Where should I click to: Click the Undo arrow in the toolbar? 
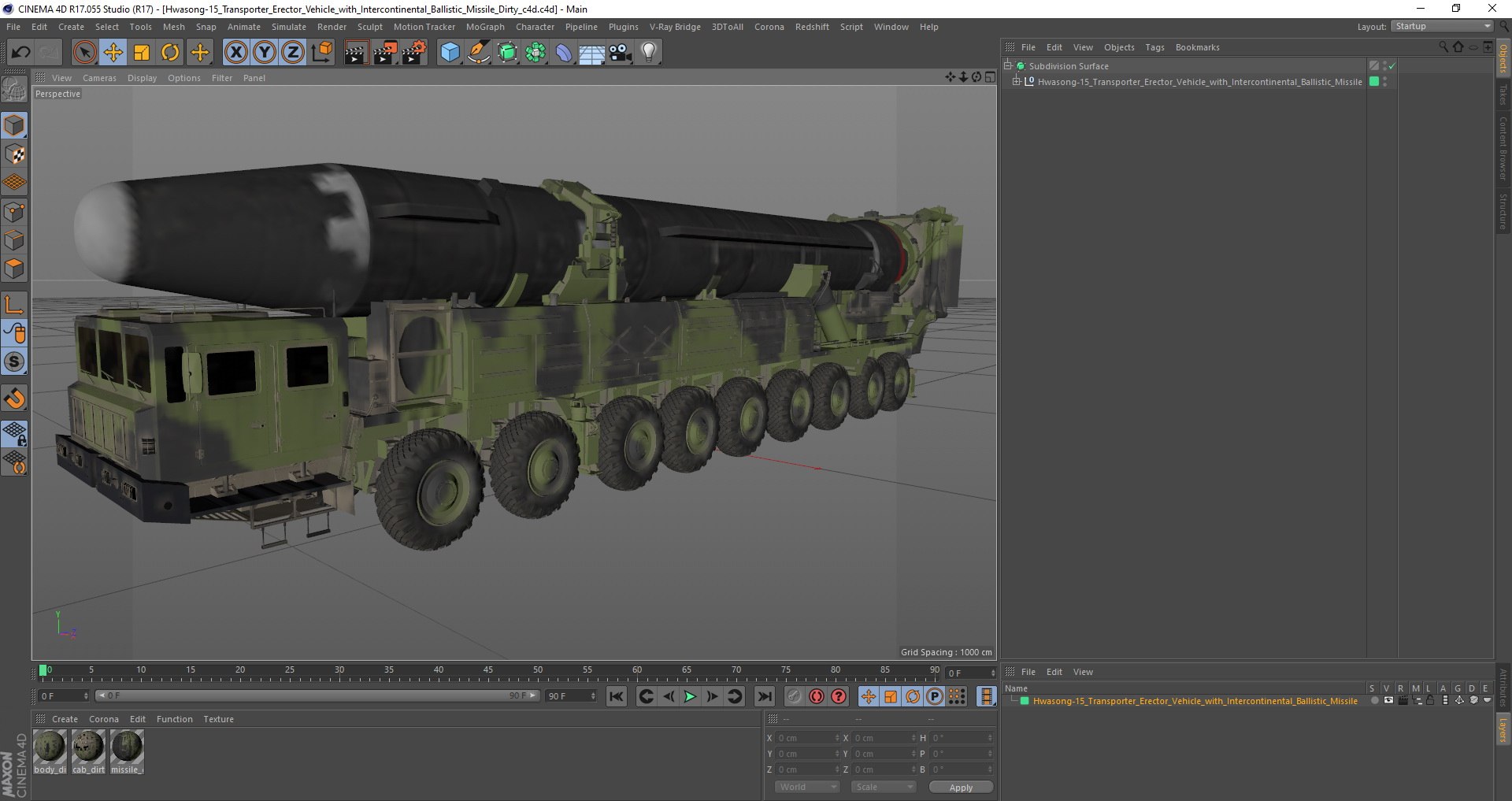pos(20,53)
